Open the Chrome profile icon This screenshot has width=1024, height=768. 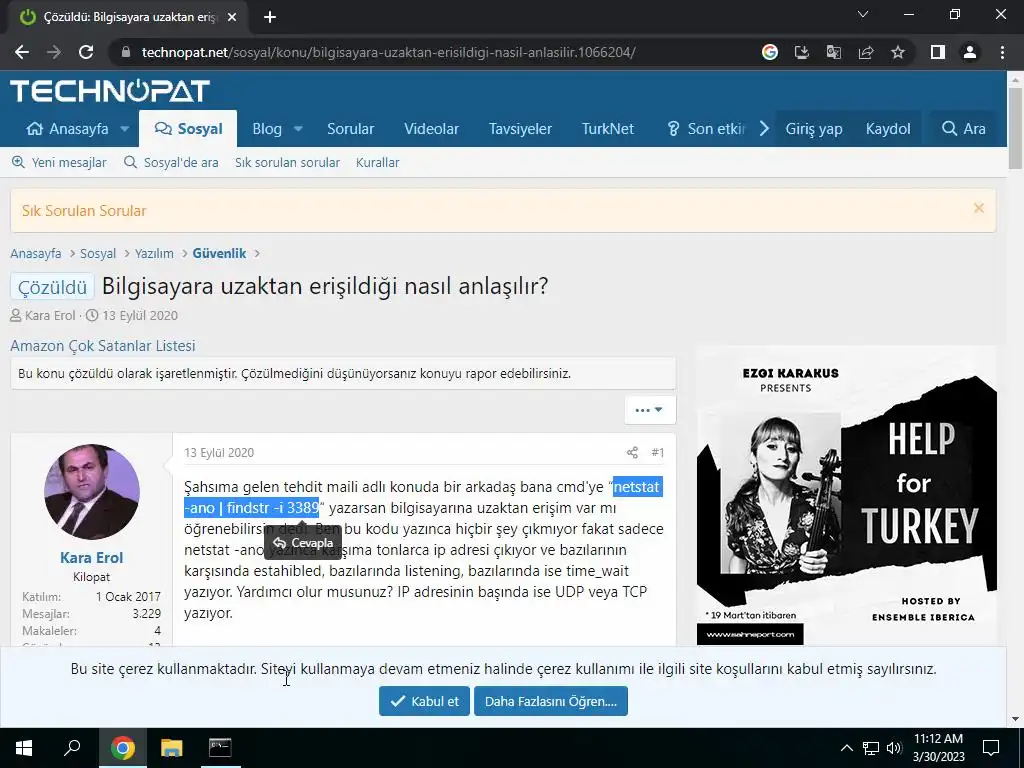[x=970, y=52]
